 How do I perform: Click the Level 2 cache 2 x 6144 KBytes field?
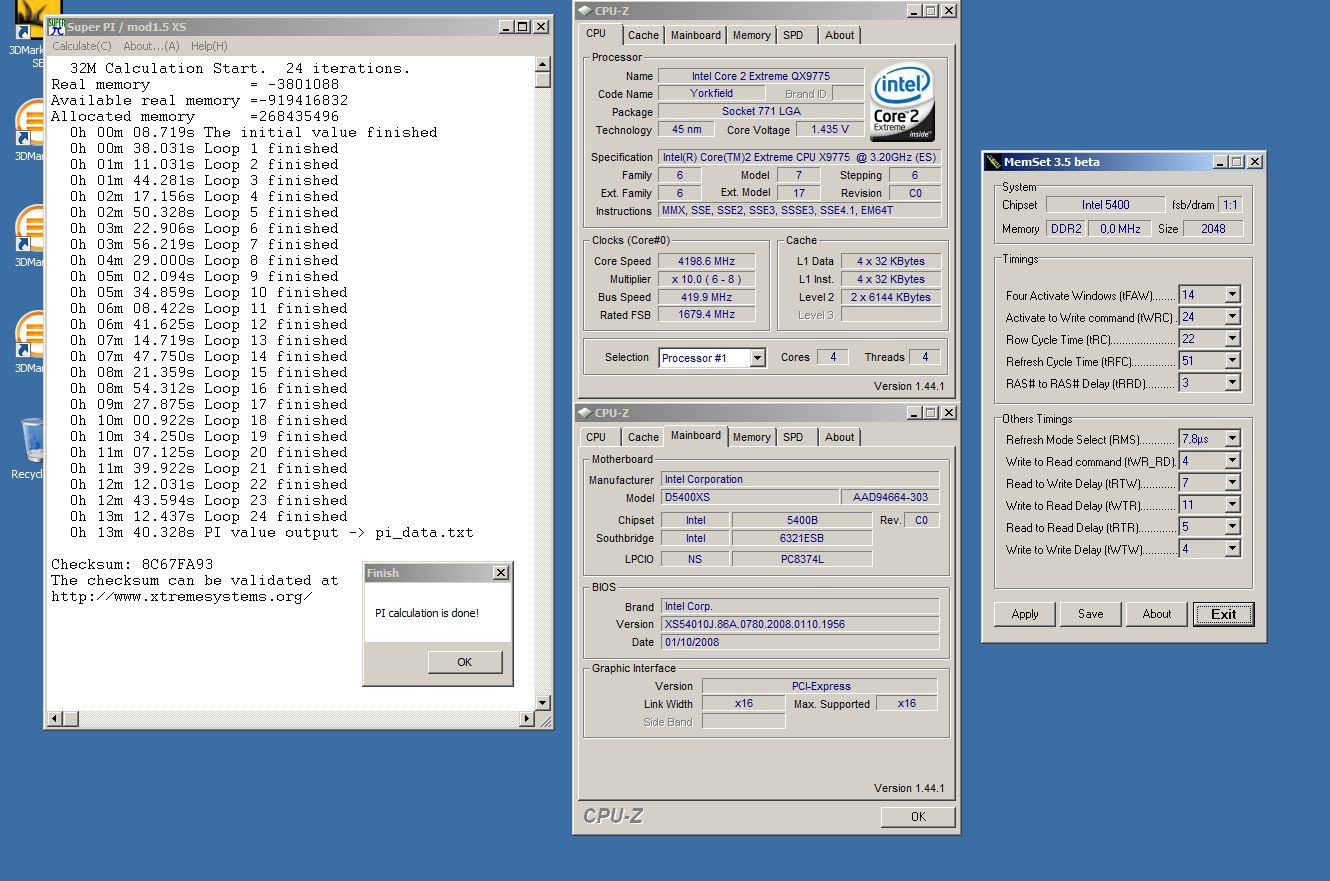891,297
